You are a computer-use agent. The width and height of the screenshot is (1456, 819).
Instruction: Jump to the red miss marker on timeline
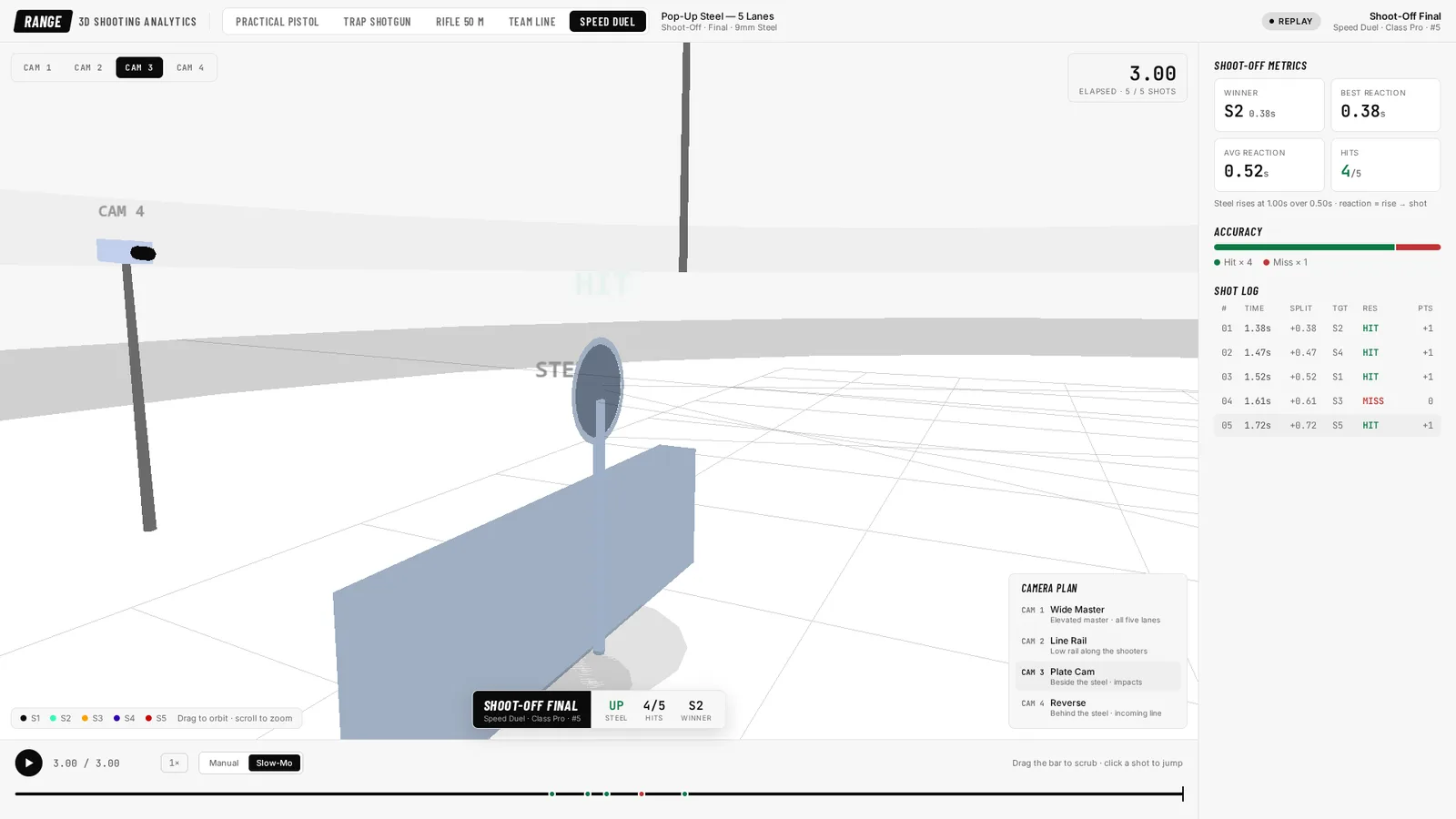(x=642, y=794)
